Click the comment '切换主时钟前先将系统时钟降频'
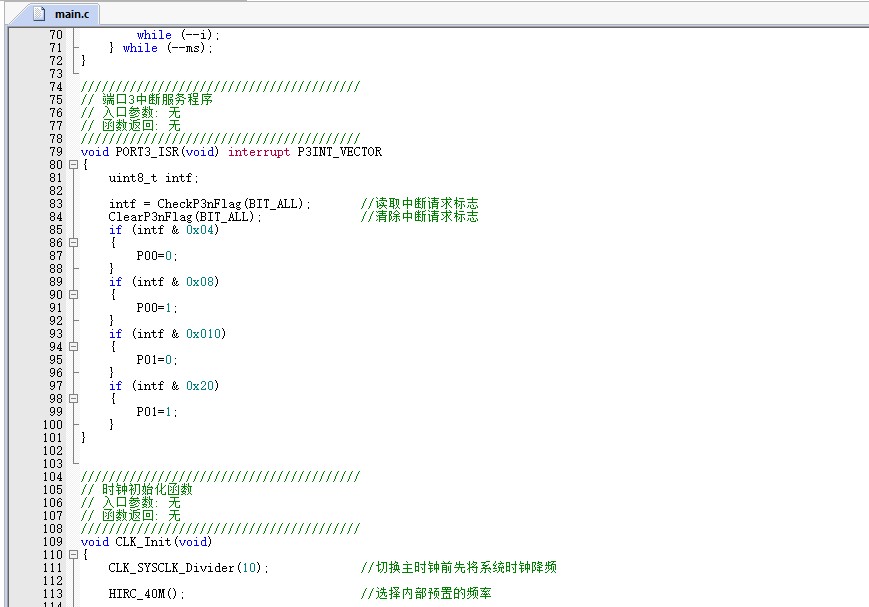The height and width of the screenshot is (607, 869). [466, 568]
